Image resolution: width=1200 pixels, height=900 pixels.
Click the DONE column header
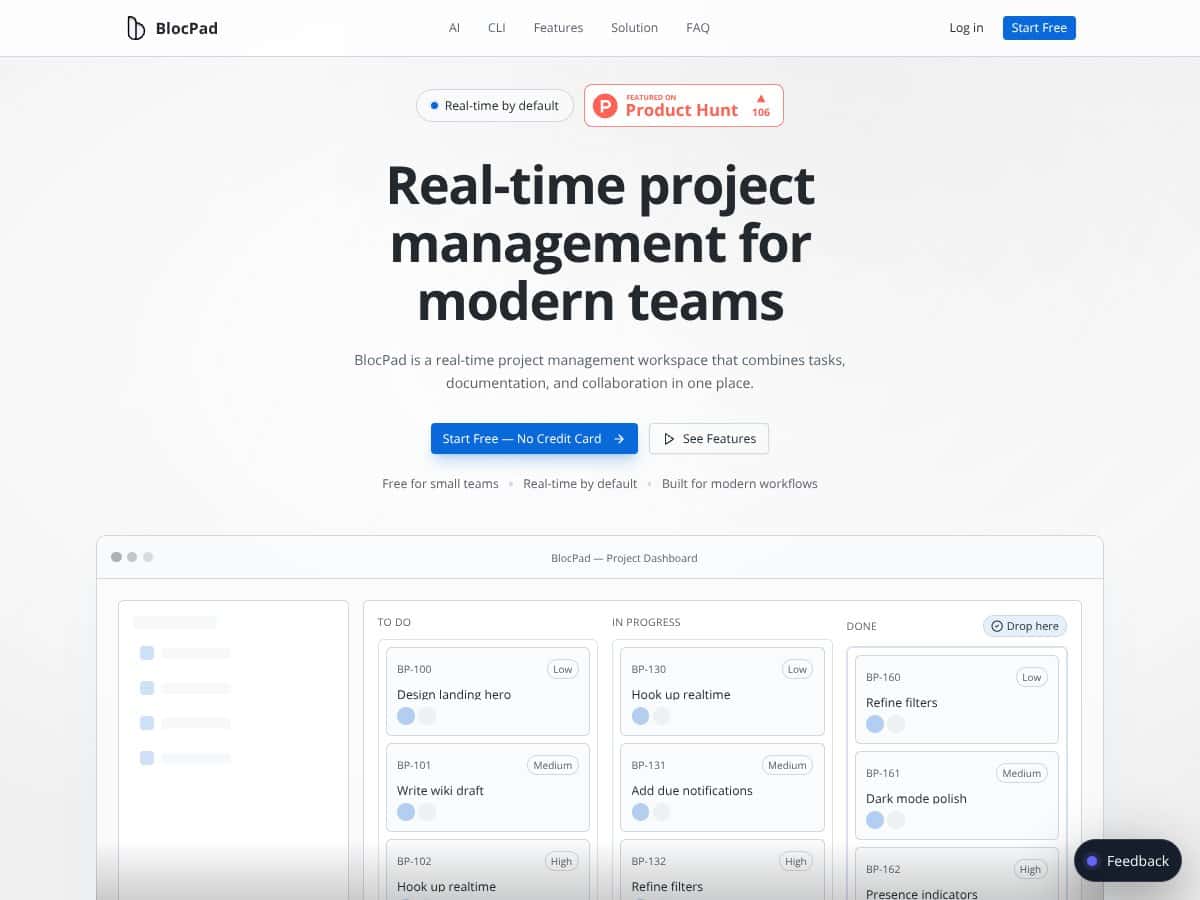click(x=861, y=626)
